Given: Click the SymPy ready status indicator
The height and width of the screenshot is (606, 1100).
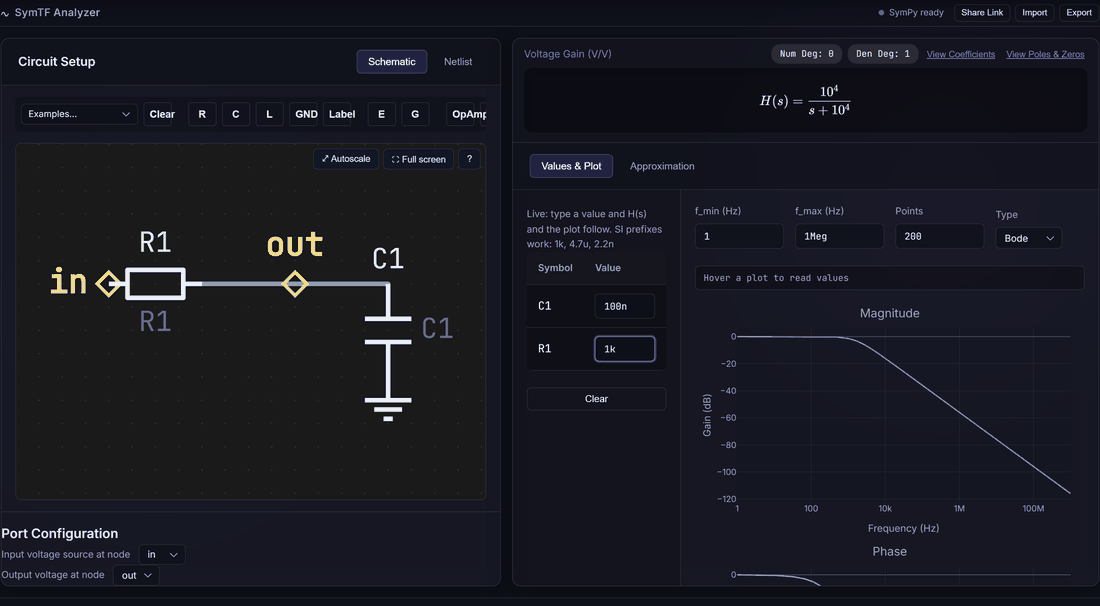Looking at the screenshot, I should (x=911, y=13).
